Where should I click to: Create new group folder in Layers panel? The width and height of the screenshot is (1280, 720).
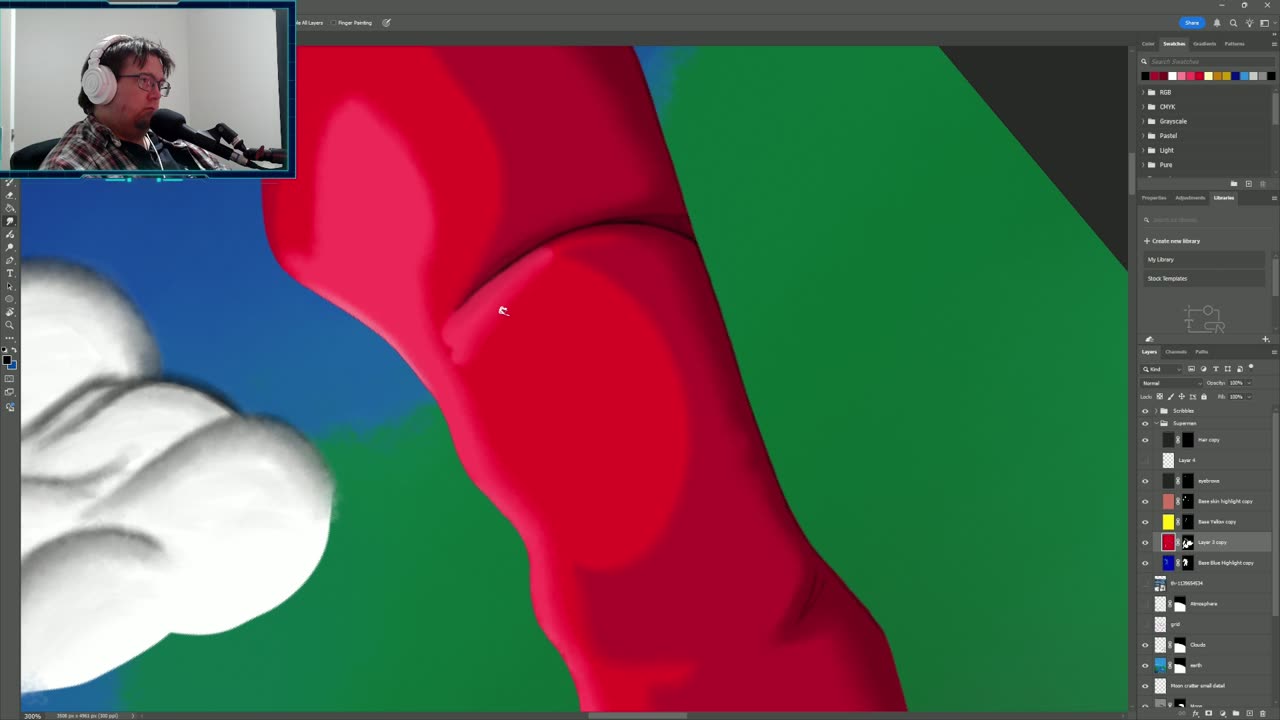click(1236, 713)
